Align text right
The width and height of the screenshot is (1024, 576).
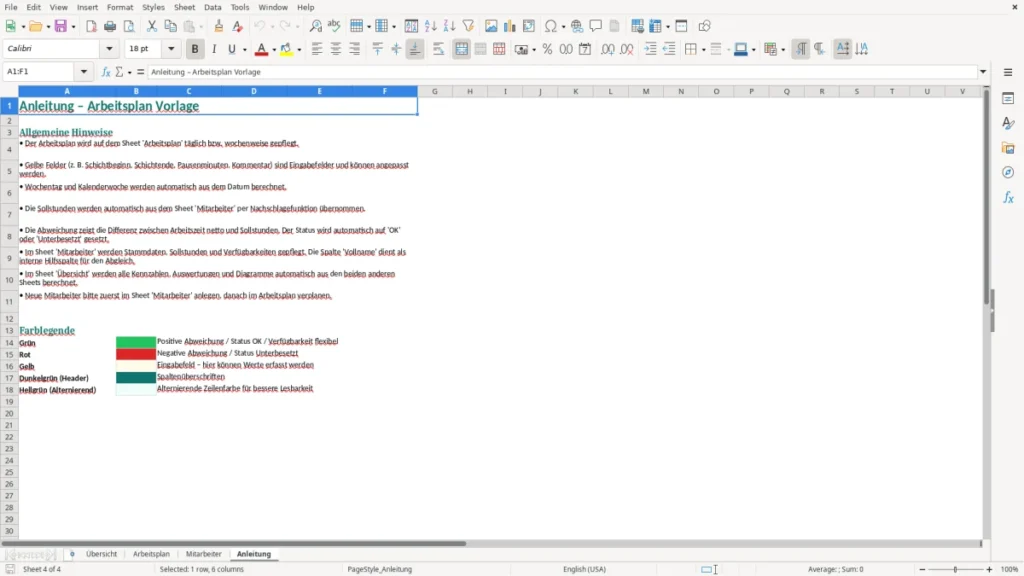pos(355,49)
